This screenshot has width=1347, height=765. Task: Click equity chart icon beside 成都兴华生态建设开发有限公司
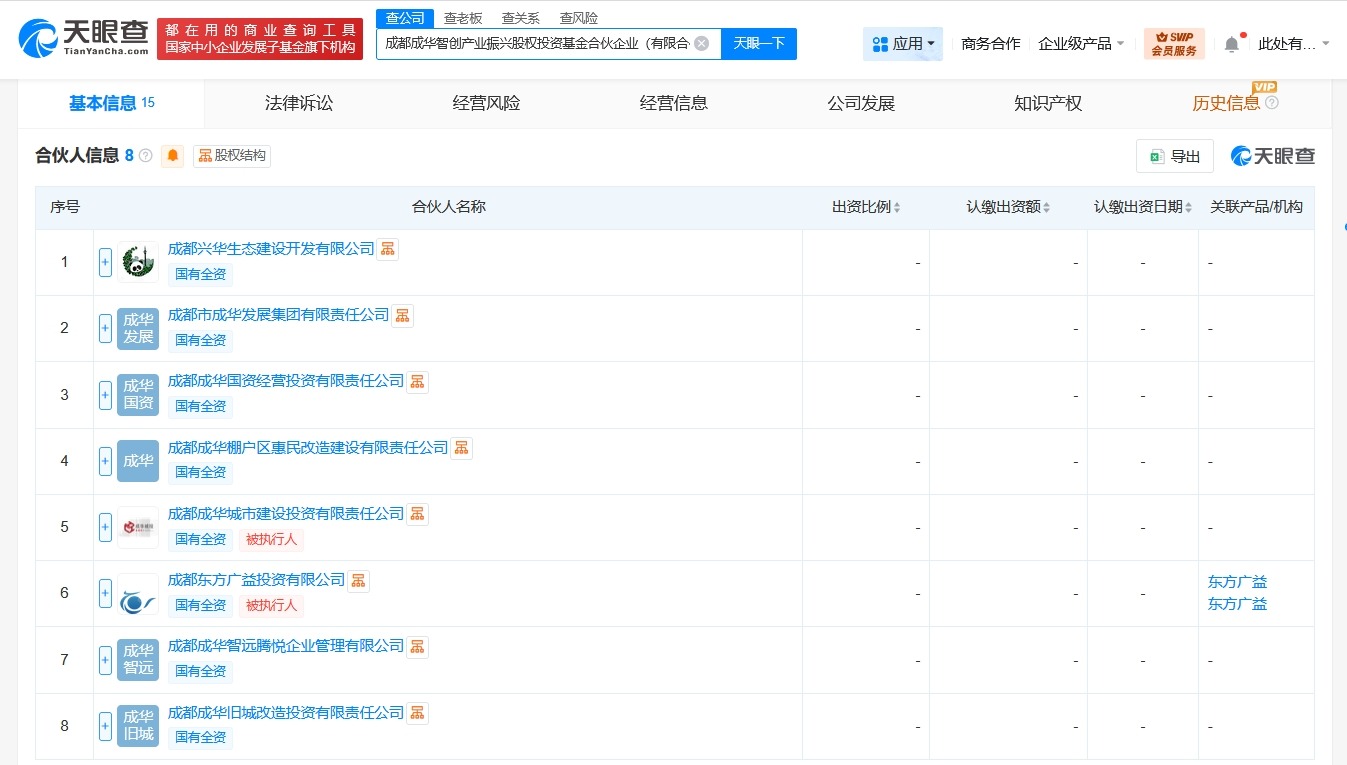[x=387, y=249]
